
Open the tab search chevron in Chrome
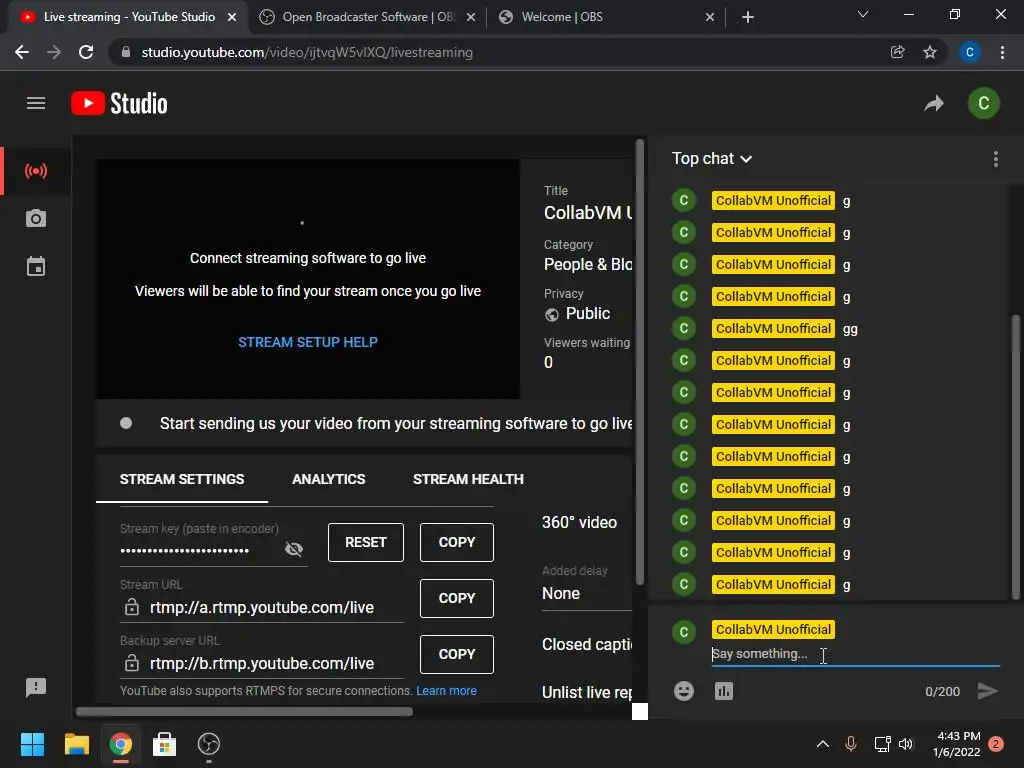[x=863, y=14]
